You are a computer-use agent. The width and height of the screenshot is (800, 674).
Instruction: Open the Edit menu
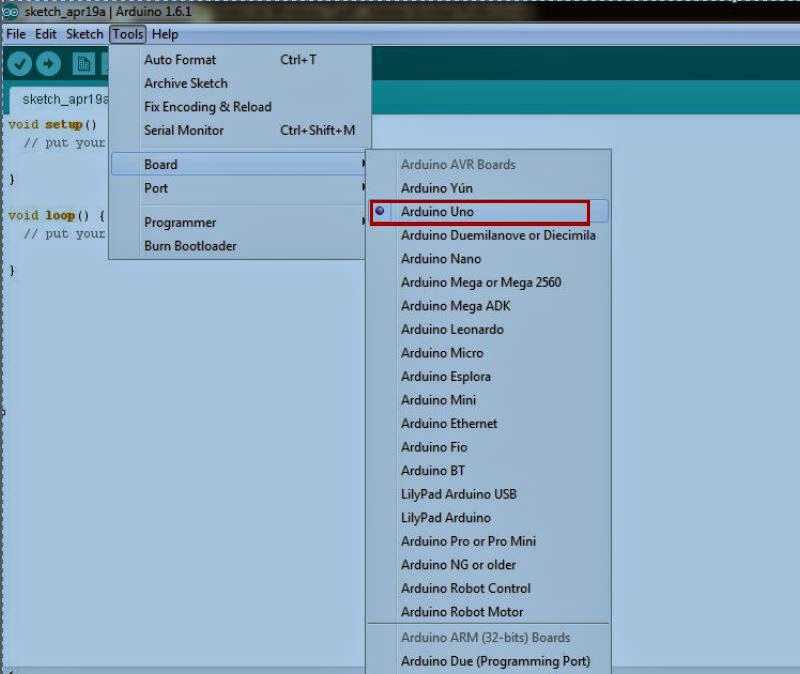(x=45, y=34)
